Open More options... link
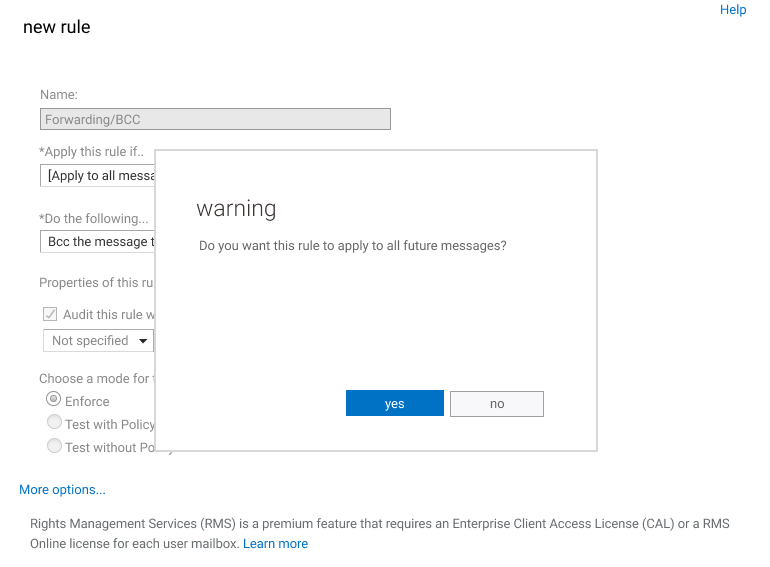Image resolution: width=770 pixels, height=567 pixels. click(x=62, y=489)
